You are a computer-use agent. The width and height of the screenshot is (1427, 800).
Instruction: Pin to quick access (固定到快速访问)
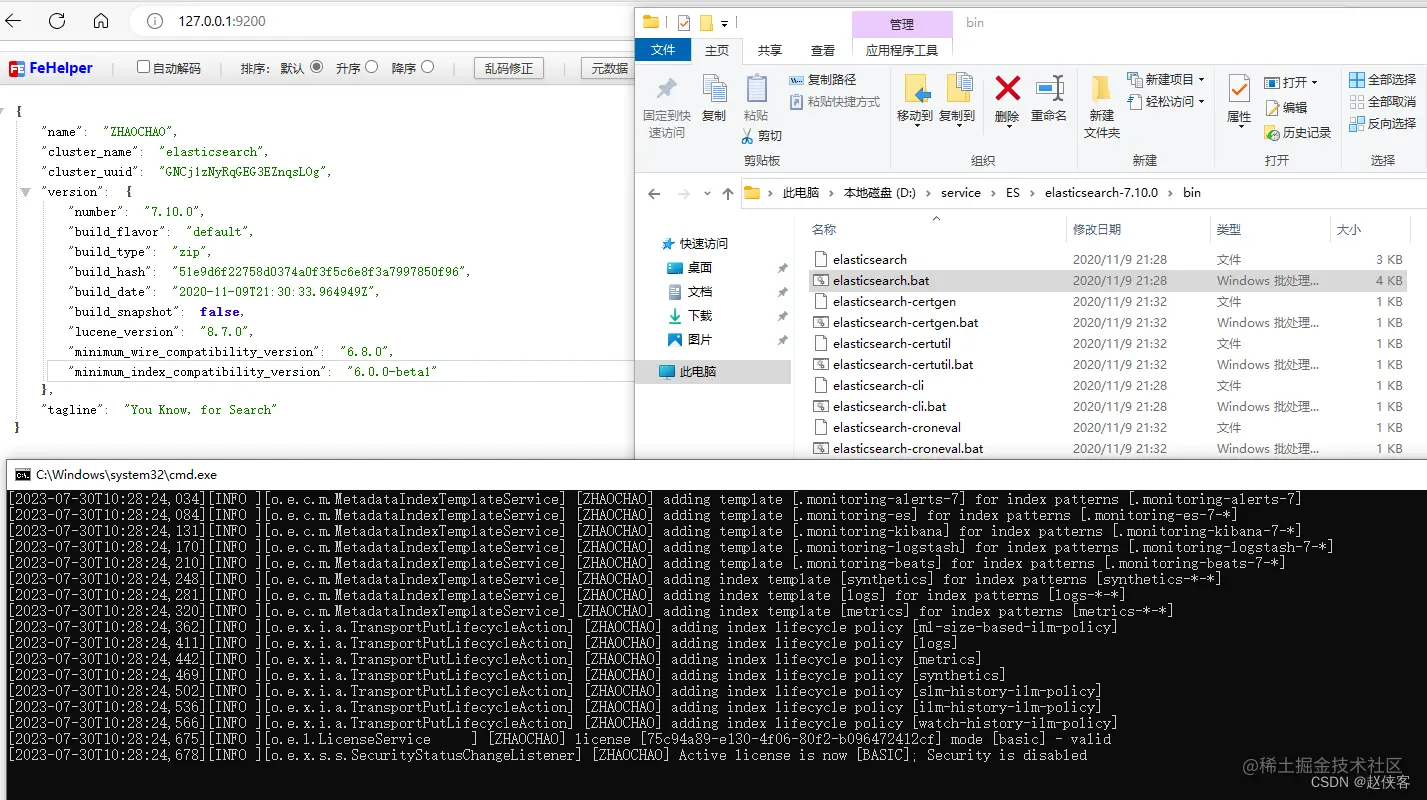(666, 107)
